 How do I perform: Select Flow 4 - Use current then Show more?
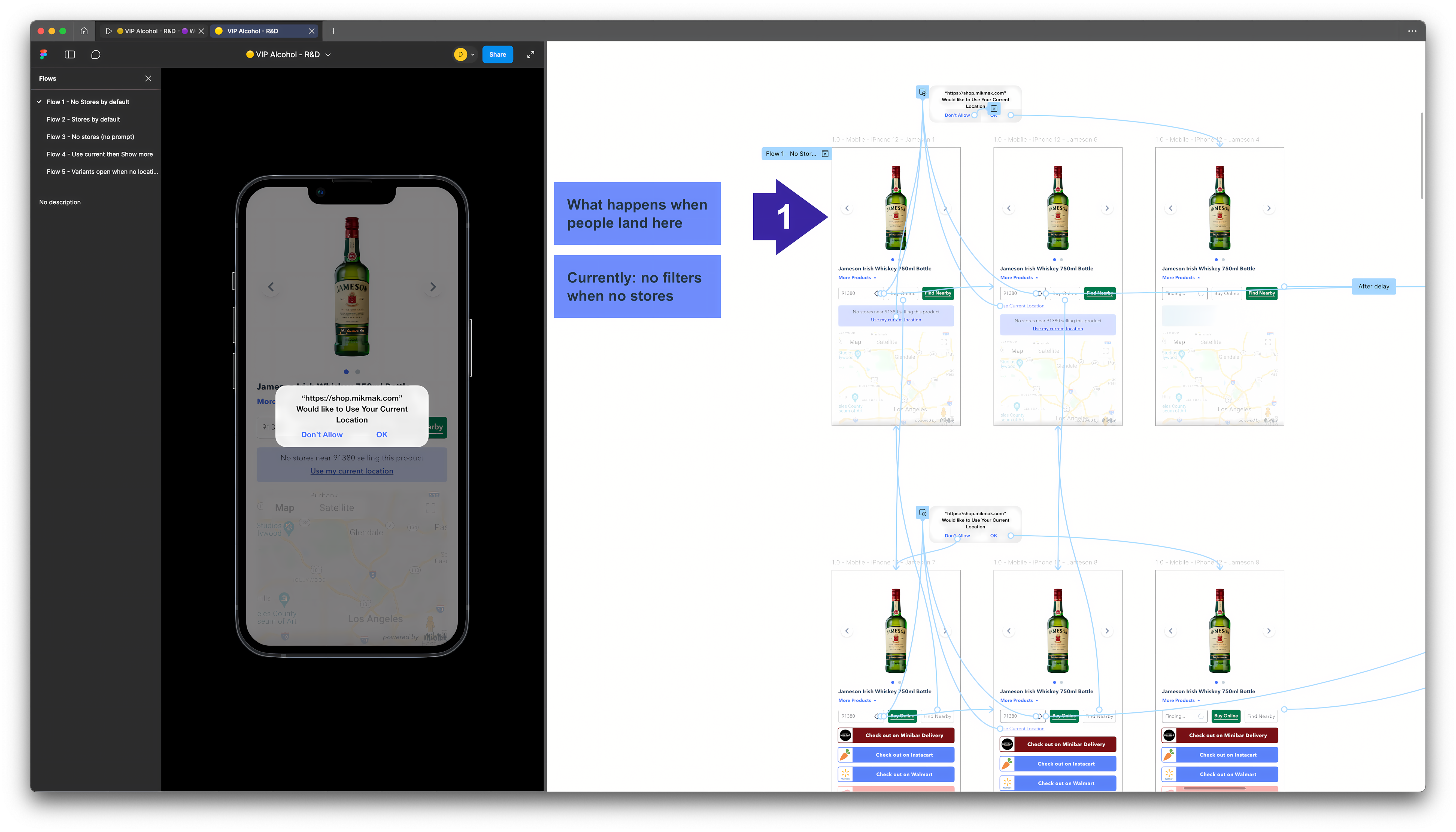pos(99,154)
